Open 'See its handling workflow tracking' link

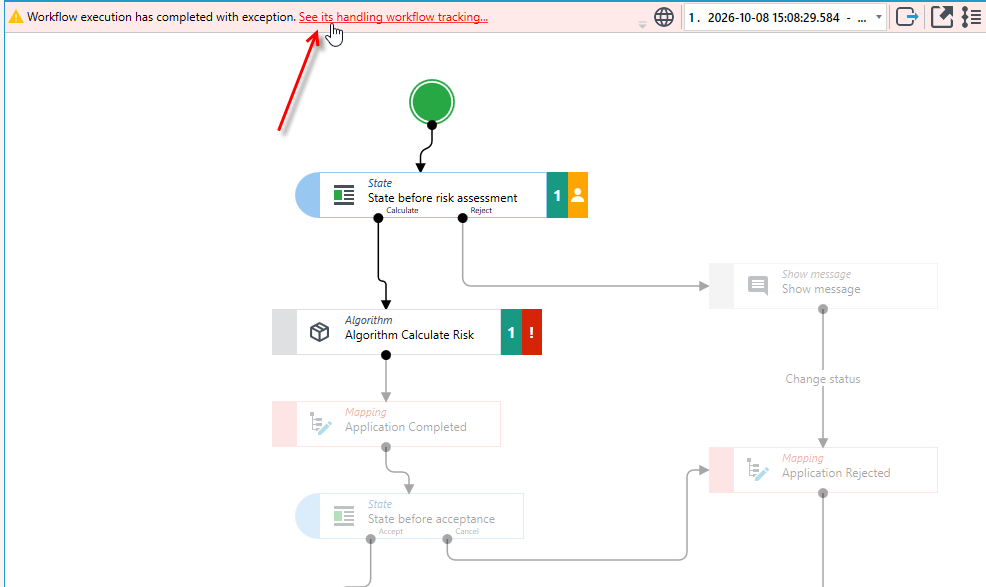(x=393, y=17)
